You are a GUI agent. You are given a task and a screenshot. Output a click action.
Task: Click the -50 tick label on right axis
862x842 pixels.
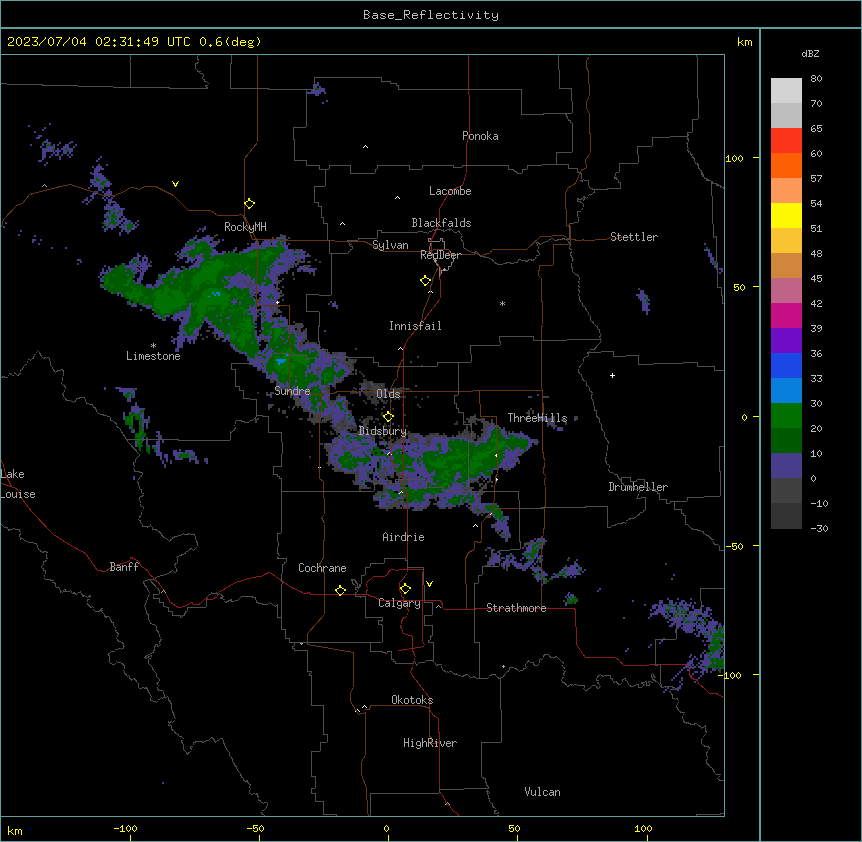click(734, 546)
